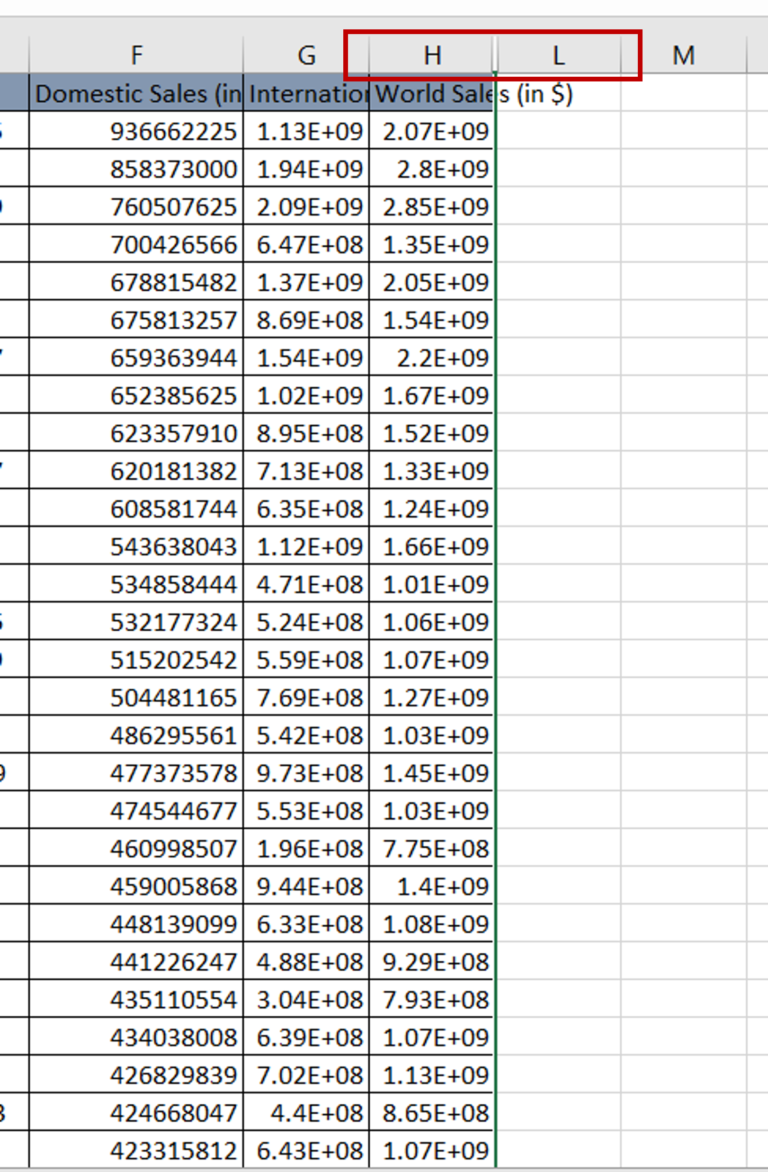
Task: Select column F header
Action: click(136, 55)
